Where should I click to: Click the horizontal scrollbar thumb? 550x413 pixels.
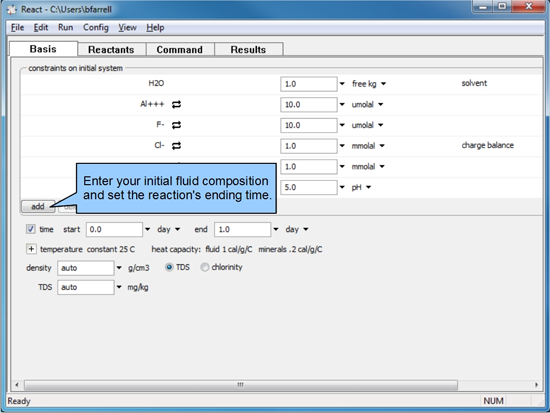coord(241,385)
